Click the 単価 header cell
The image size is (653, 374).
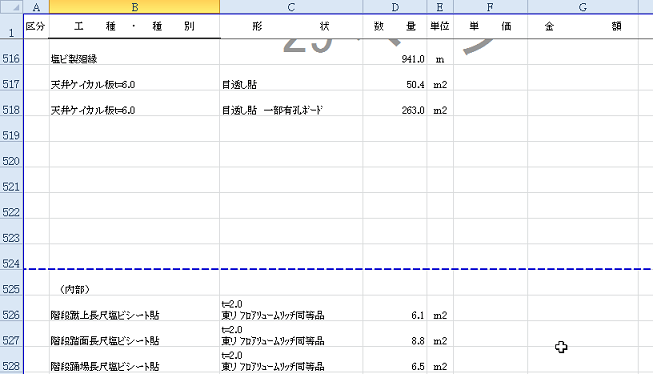[x=490, y=27]
